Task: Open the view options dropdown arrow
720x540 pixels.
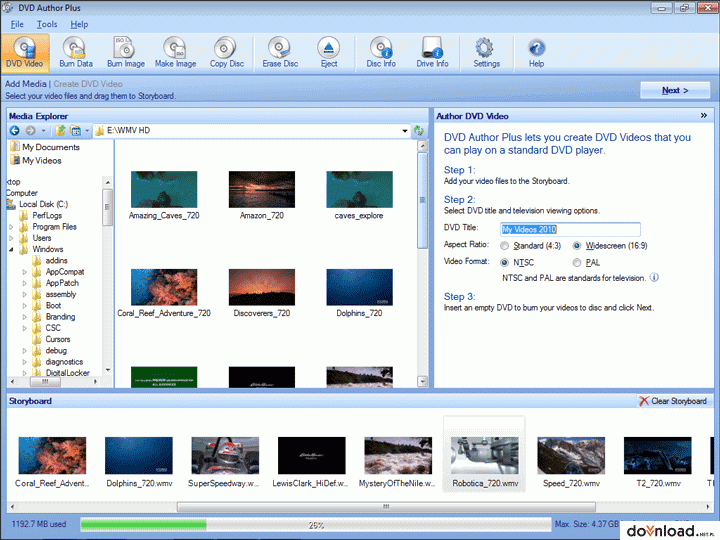Action: tap(87, 131)
